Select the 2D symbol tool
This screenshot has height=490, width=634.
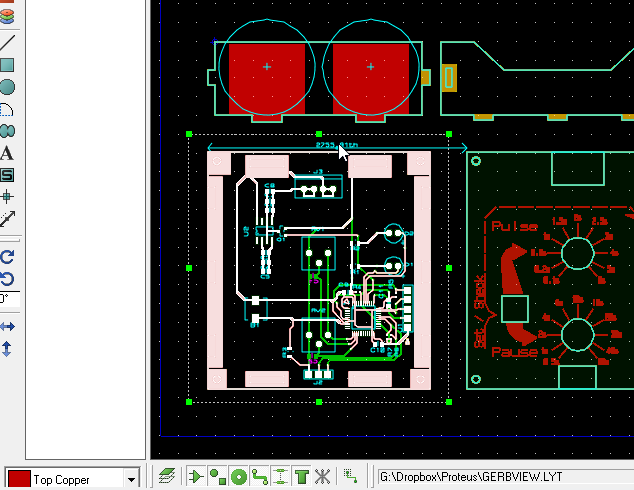[6, 175]
